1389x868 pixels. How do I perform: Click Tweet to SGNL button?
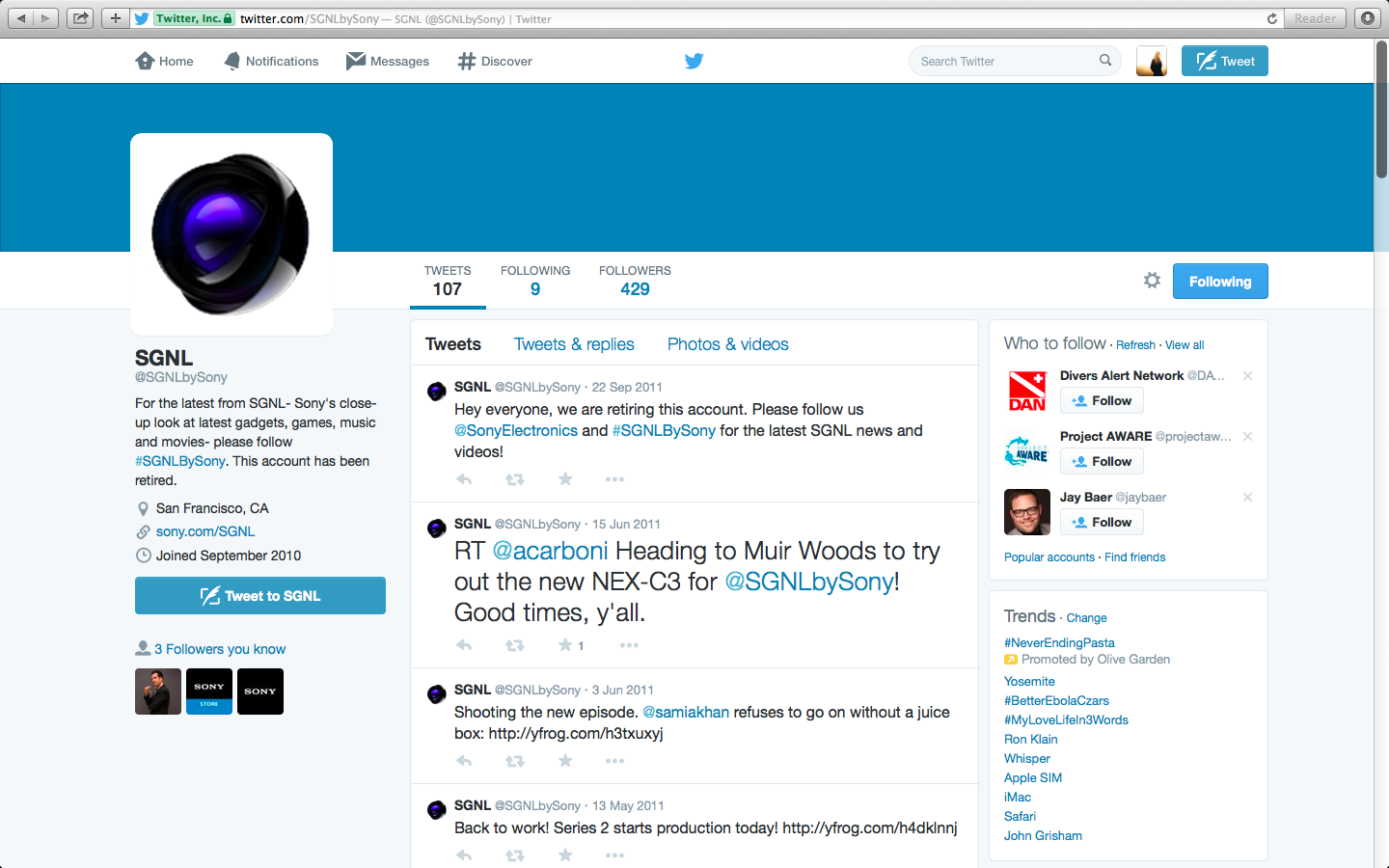[x=260, y=595]
